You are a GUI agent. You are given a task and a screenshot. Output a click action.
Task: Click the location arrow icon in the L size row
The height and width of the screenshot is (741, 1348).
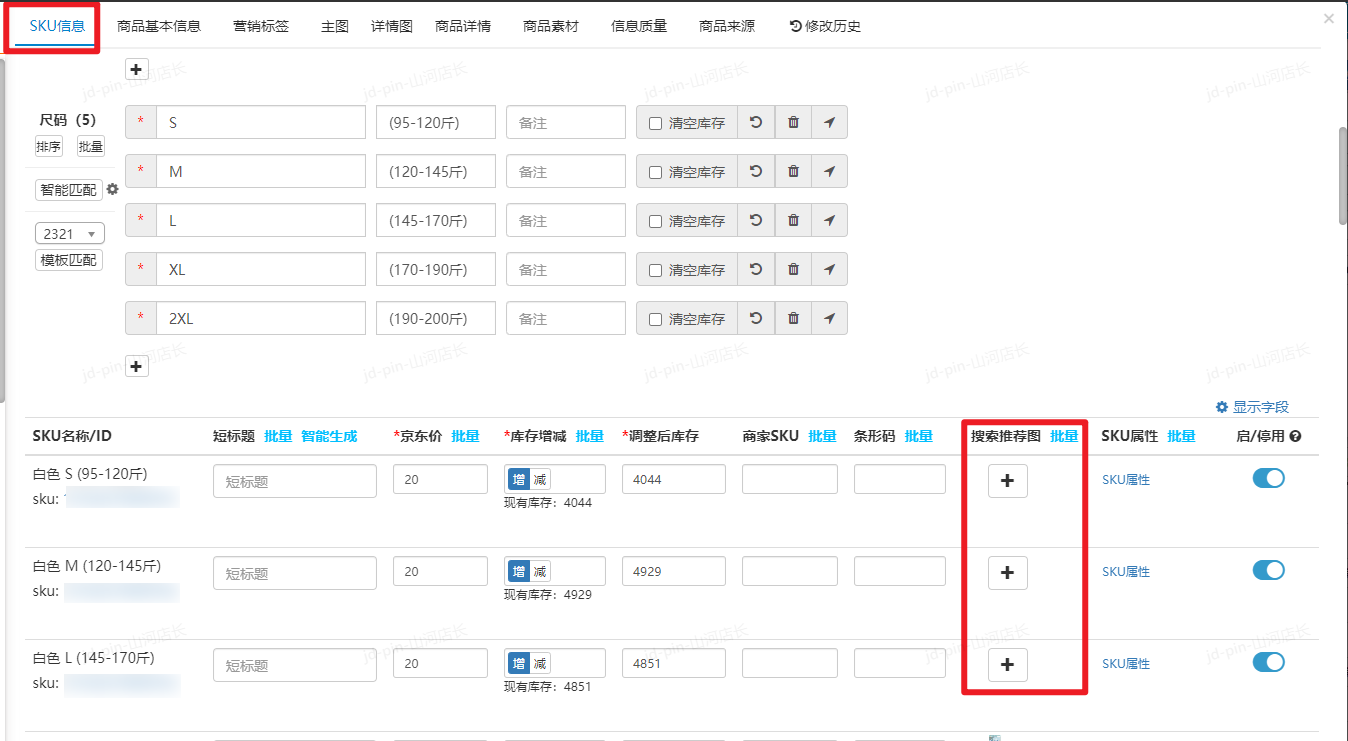click(x=829, y=220)
